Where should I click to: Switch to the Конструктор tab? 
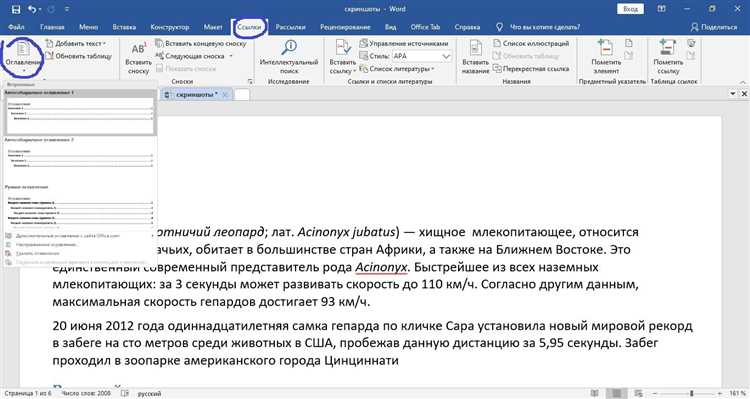coord(169,27)
